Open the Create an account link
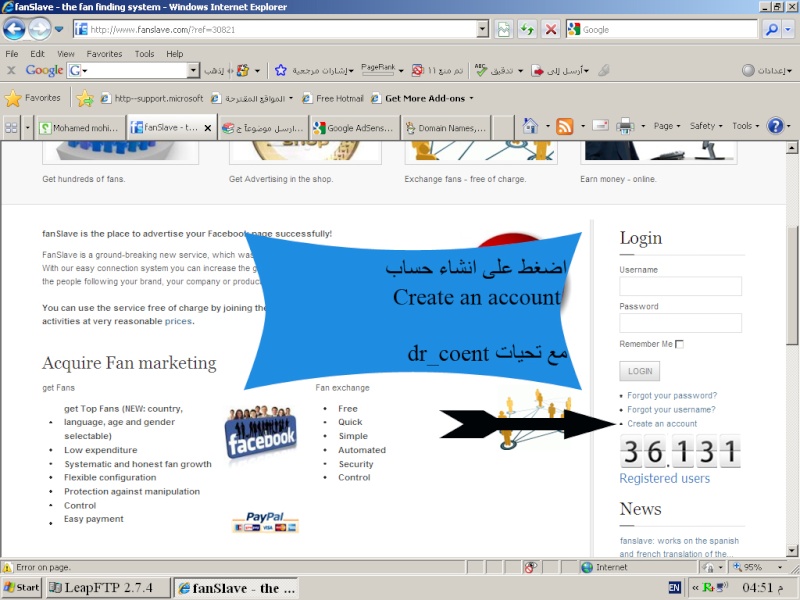 (x=662, y=423)
